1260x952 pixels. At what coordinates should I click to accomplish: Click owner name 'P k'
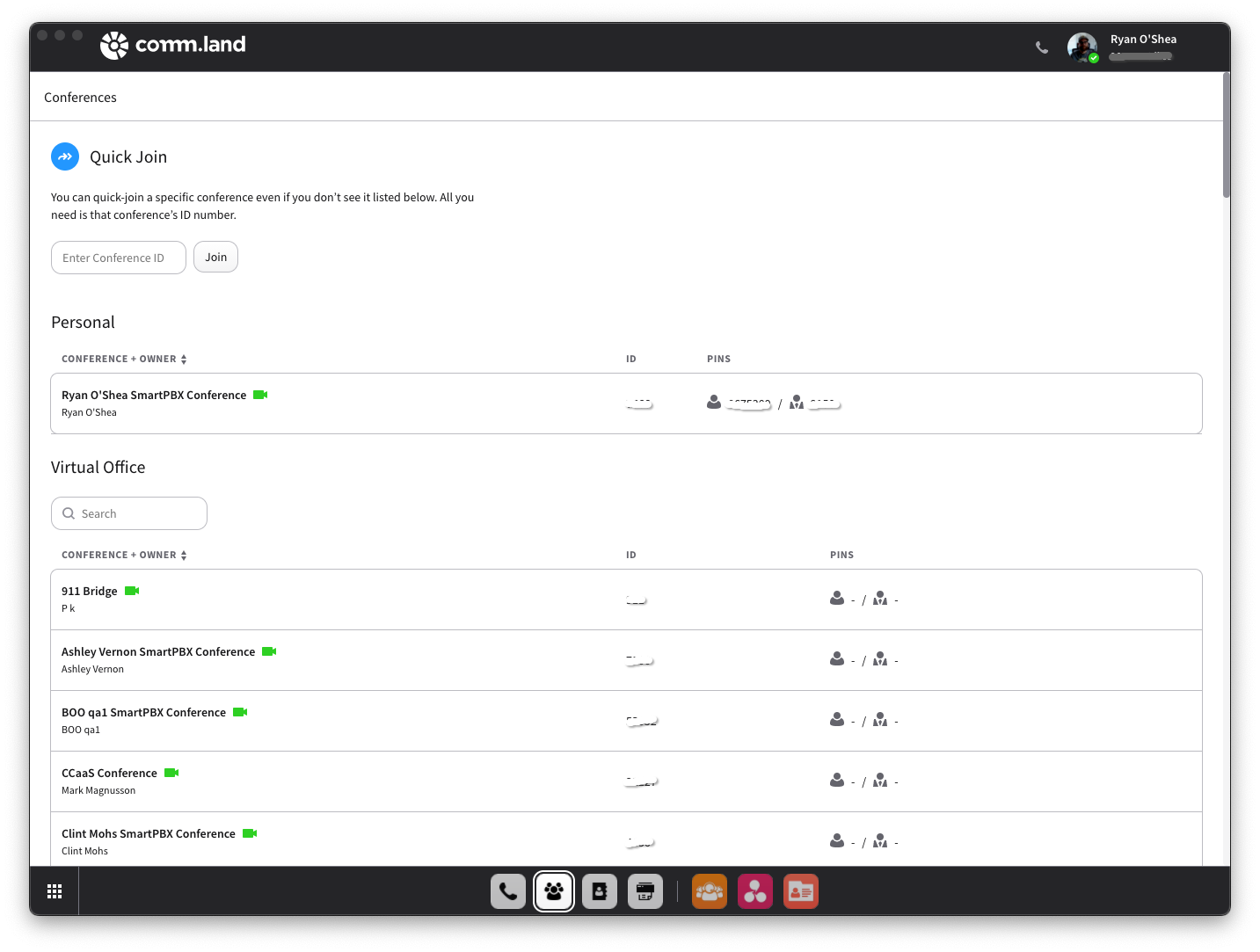(69, 608)
